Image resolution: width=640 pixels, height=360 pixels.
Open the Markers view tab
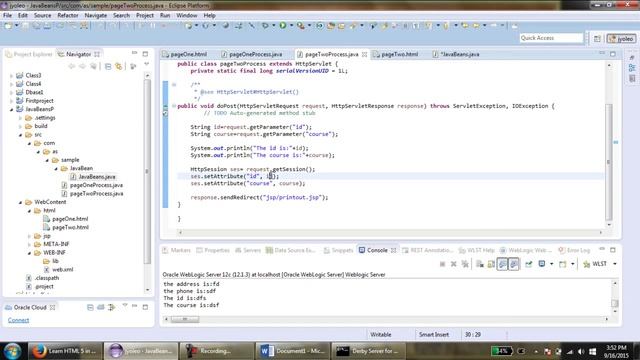[176, 250]
